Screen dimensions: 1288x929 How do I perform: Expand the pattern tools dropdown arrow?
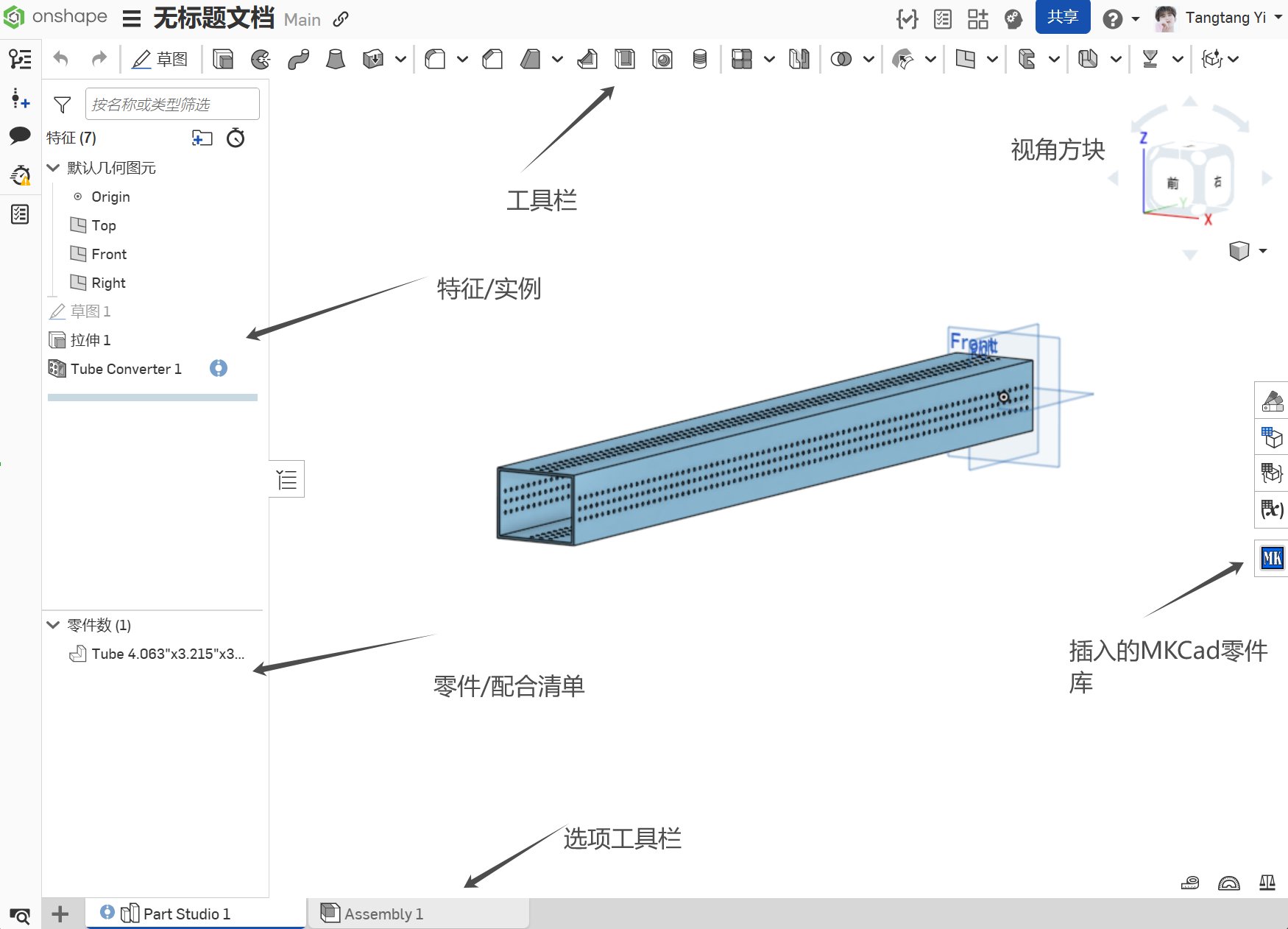click(769, 59)
